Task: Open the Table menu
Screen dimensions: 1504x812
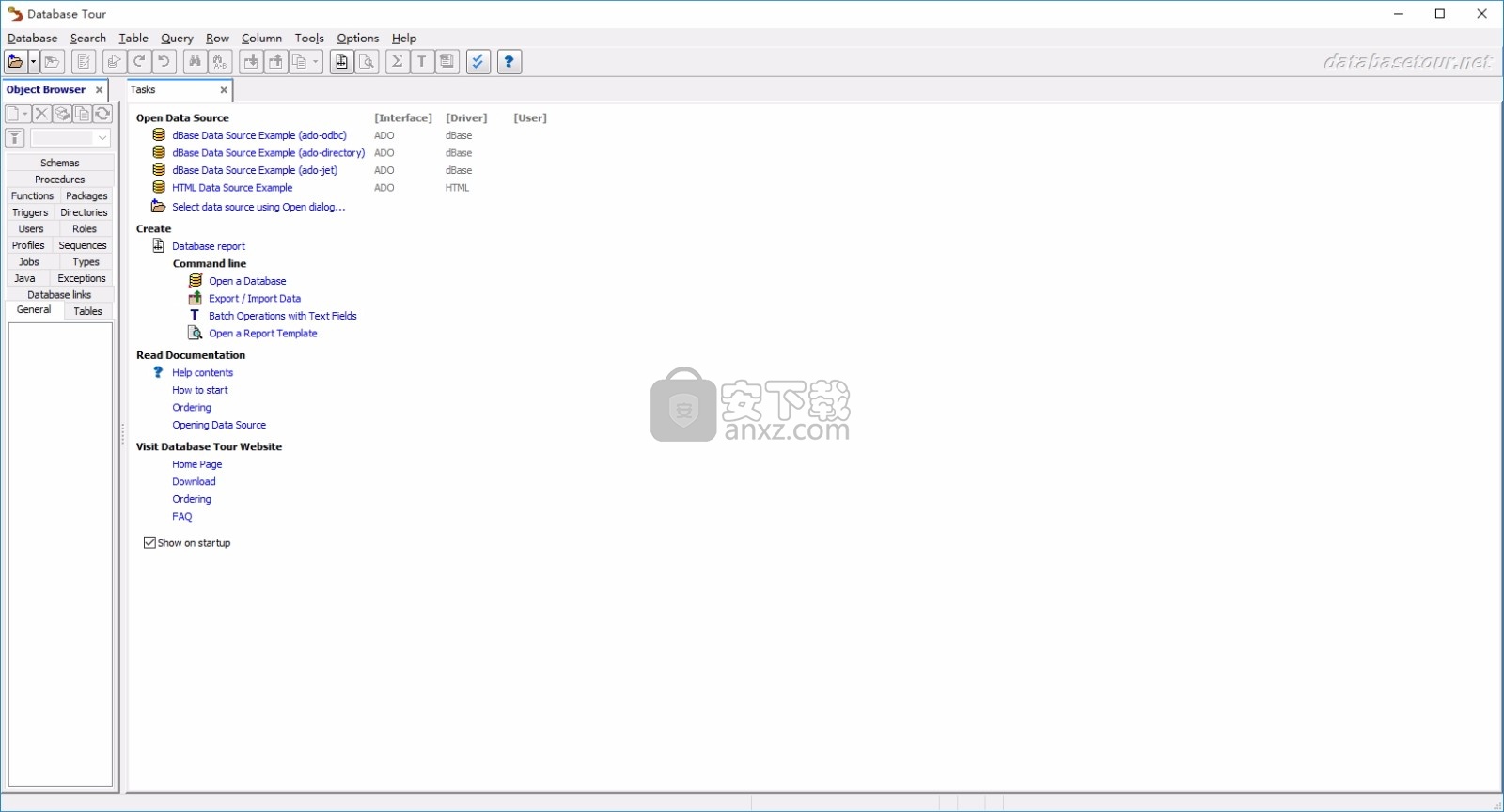Action: [x=133, y=39]
